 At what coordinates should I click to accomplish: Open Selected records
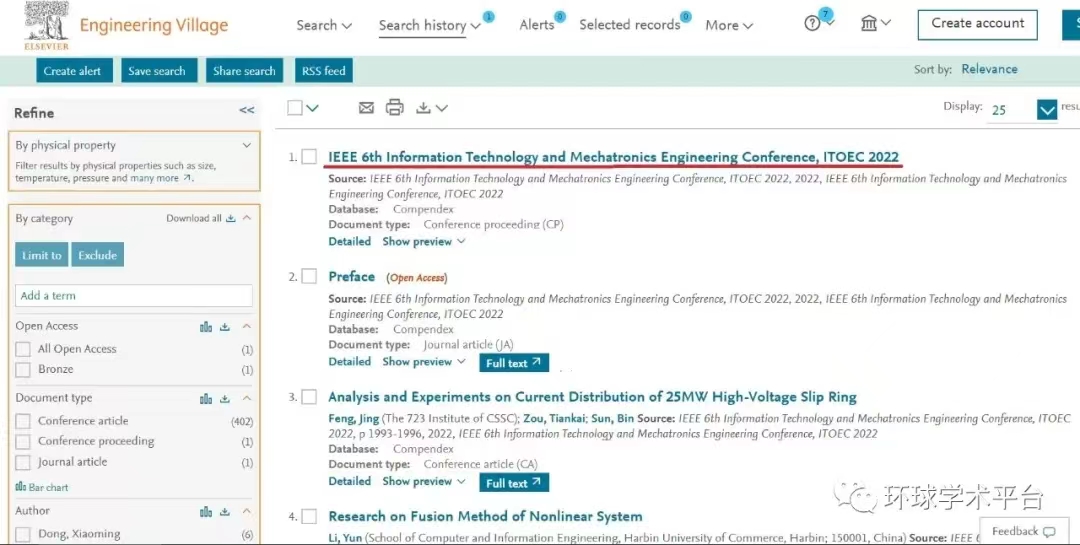point(630,25)
